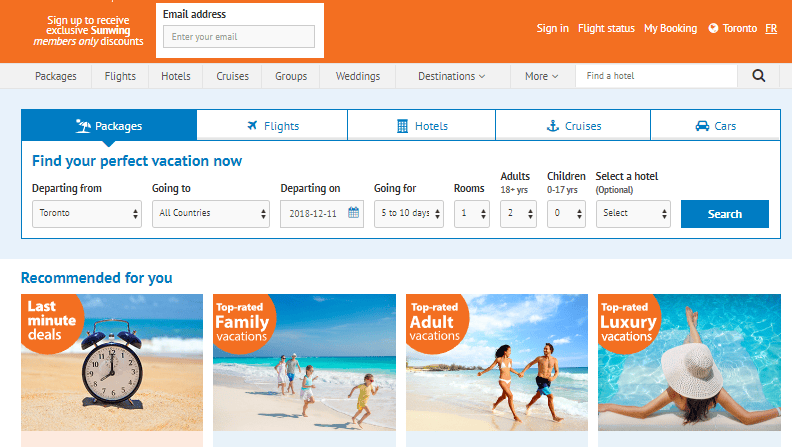Switch language with the FR link
The image size is (792, 447).
[771, 28]
